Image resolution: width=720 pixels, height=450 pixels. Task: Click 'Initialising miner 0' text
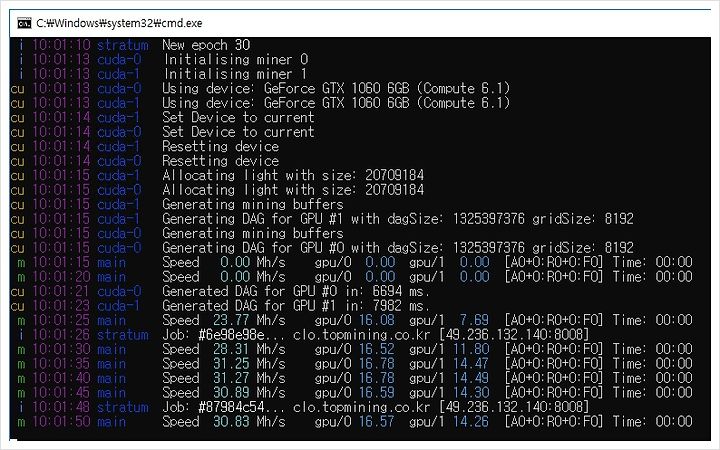236,60
